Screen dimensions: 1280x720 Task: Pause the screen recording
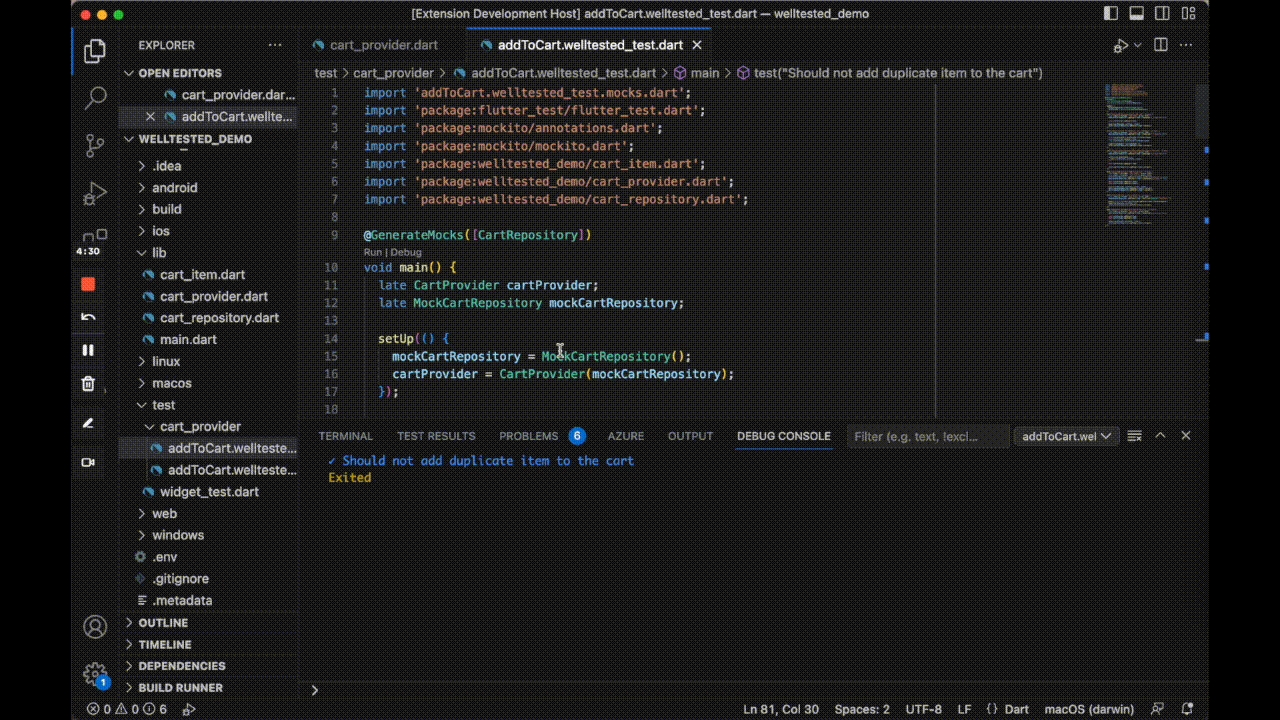click(x=88, y=350)
